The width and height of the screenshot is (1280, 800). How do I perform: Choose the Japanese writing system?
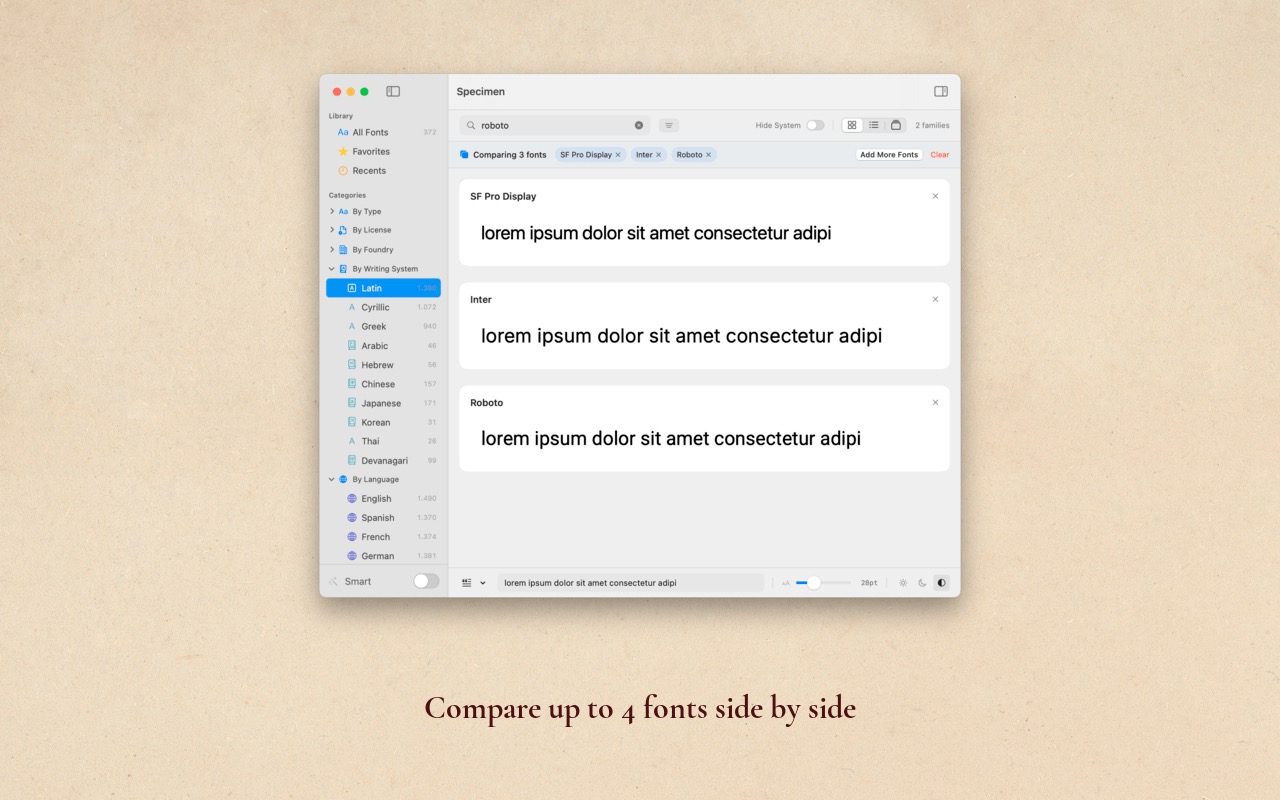(x=383, y=403)
